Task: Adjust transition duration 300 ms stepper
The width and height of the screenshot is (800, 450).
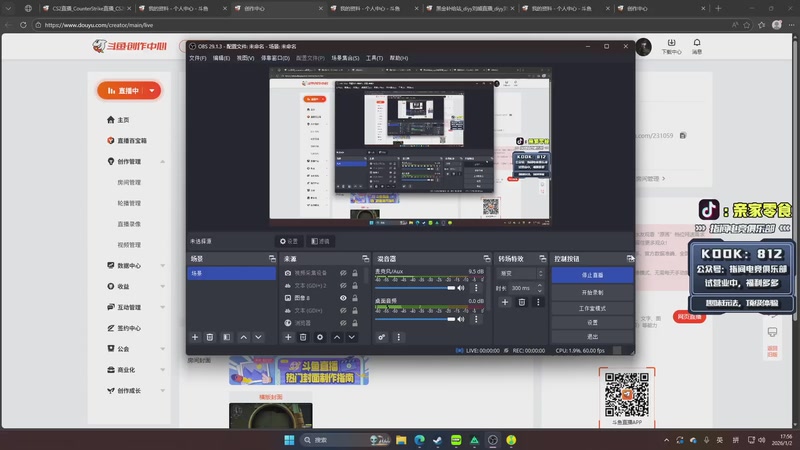Action: [x=540, y=288]
